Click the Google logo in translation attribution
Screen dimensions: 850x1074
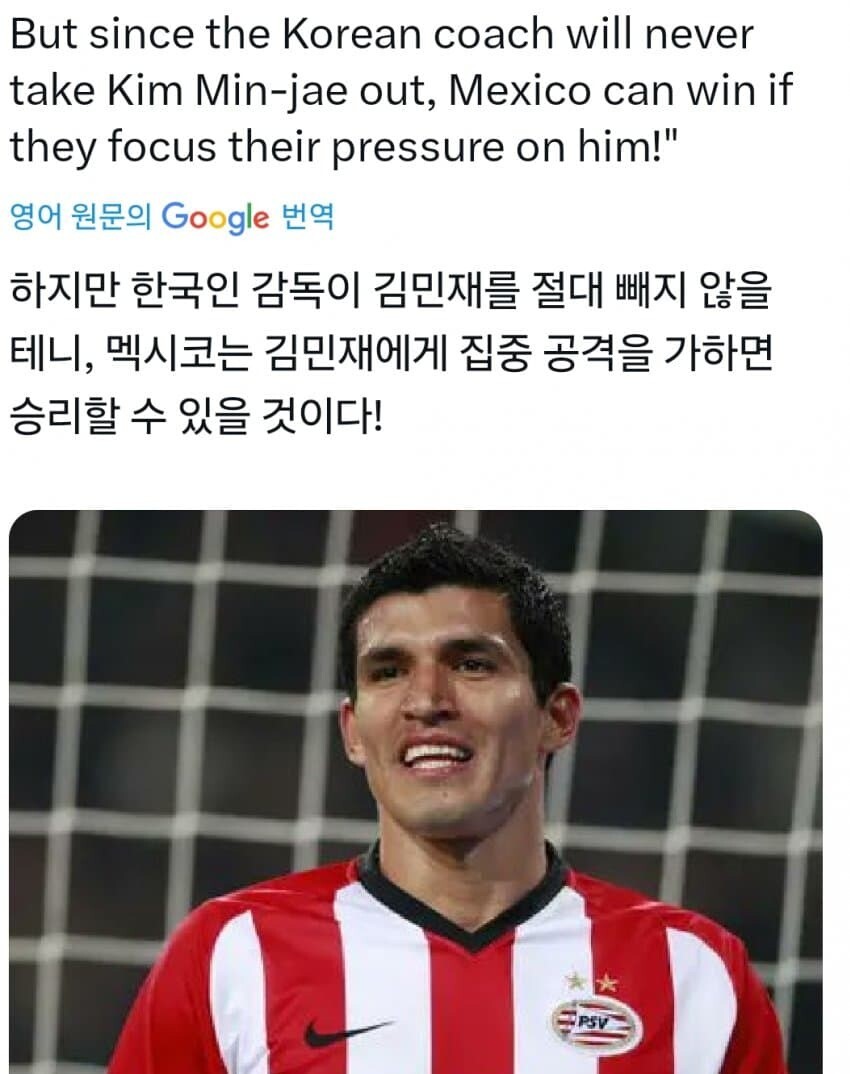click(215, 217)
